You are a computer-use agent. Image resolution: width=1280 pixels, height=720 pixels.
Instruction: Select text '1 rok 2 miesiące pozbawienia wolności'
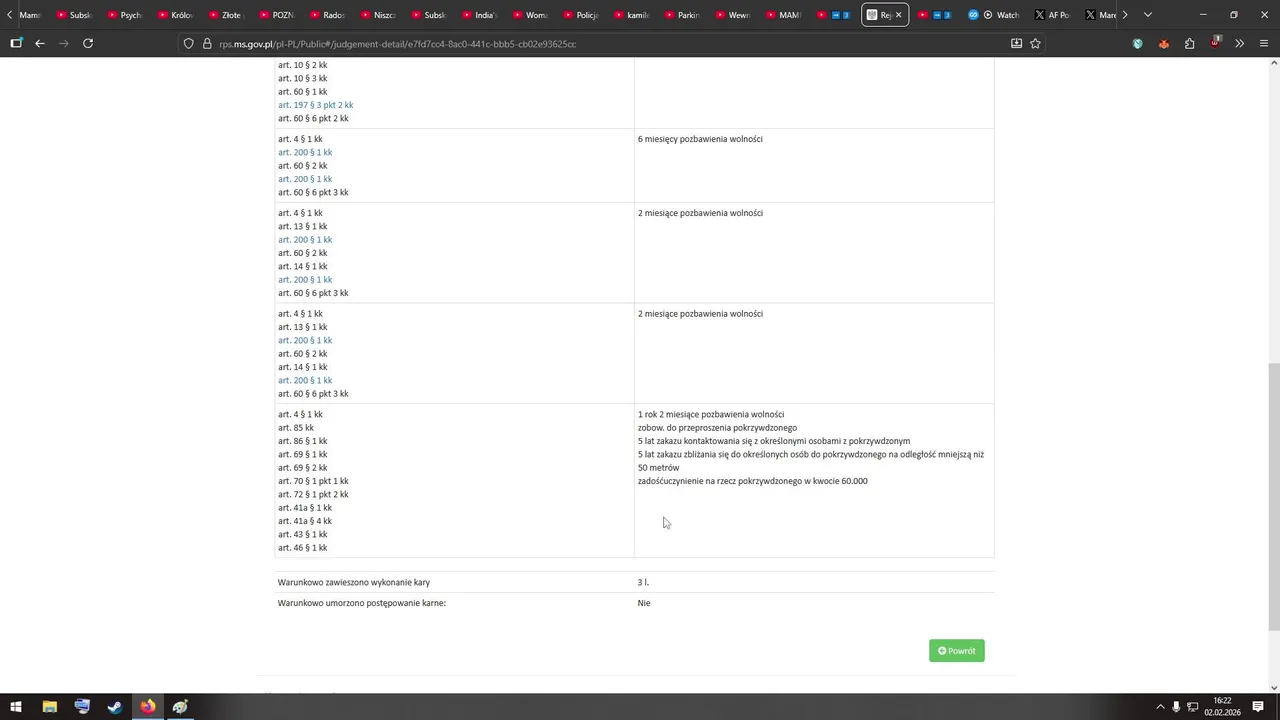pos(711,414)
